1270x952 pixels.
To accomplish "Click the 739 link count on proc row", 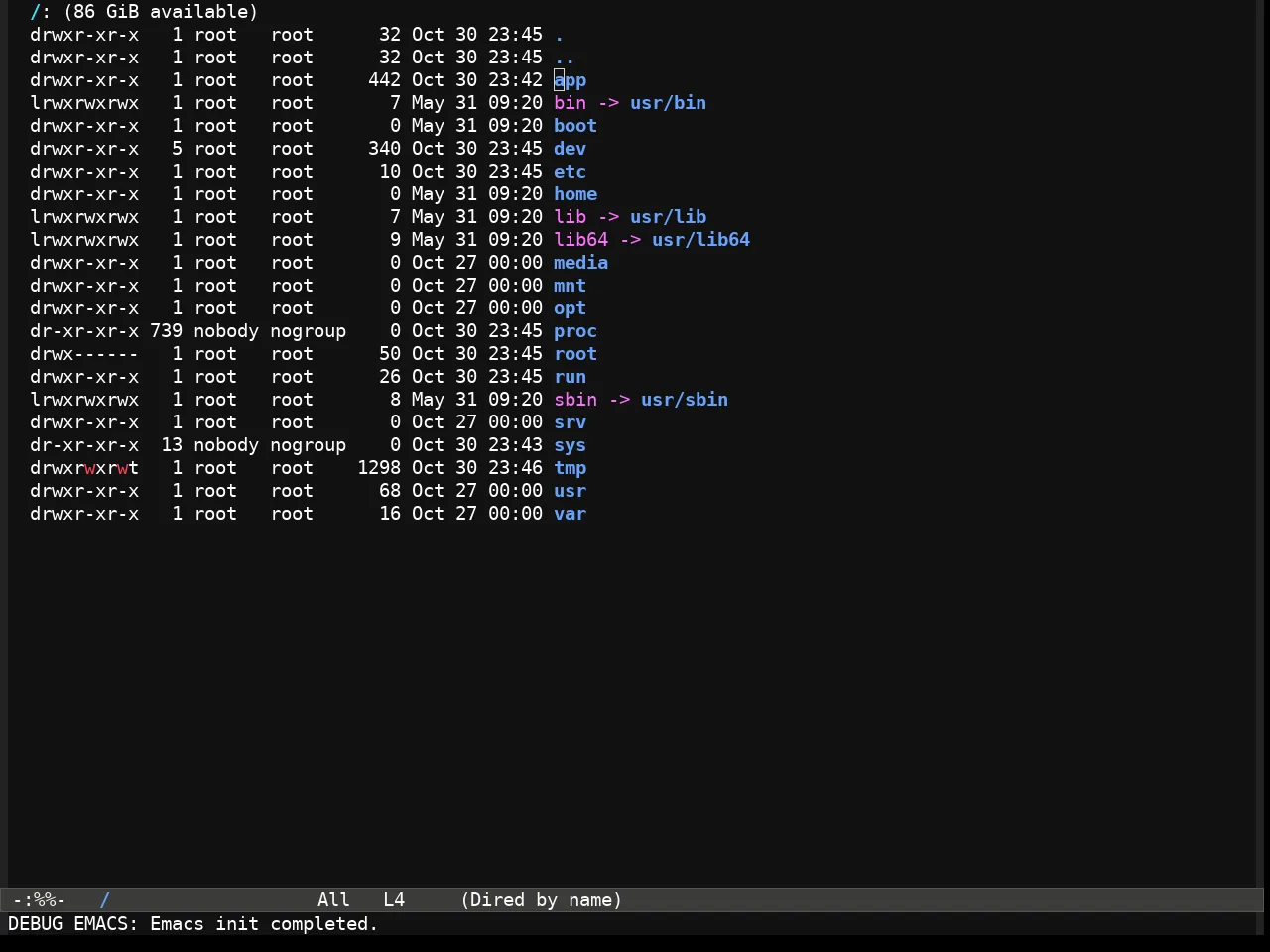I will 167,331.
